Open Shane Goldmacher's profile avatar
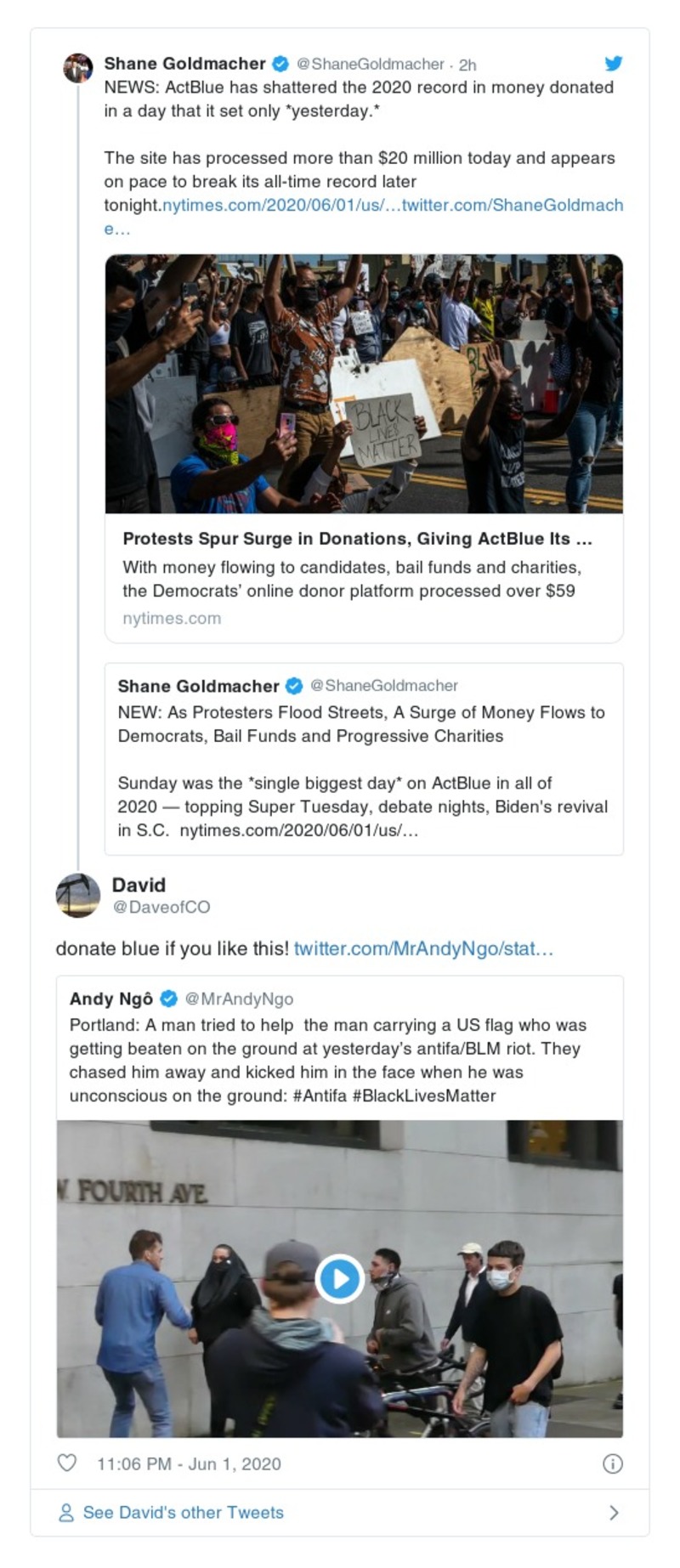680x1568 pixels. pyautogui.click(x=78, y=67)
